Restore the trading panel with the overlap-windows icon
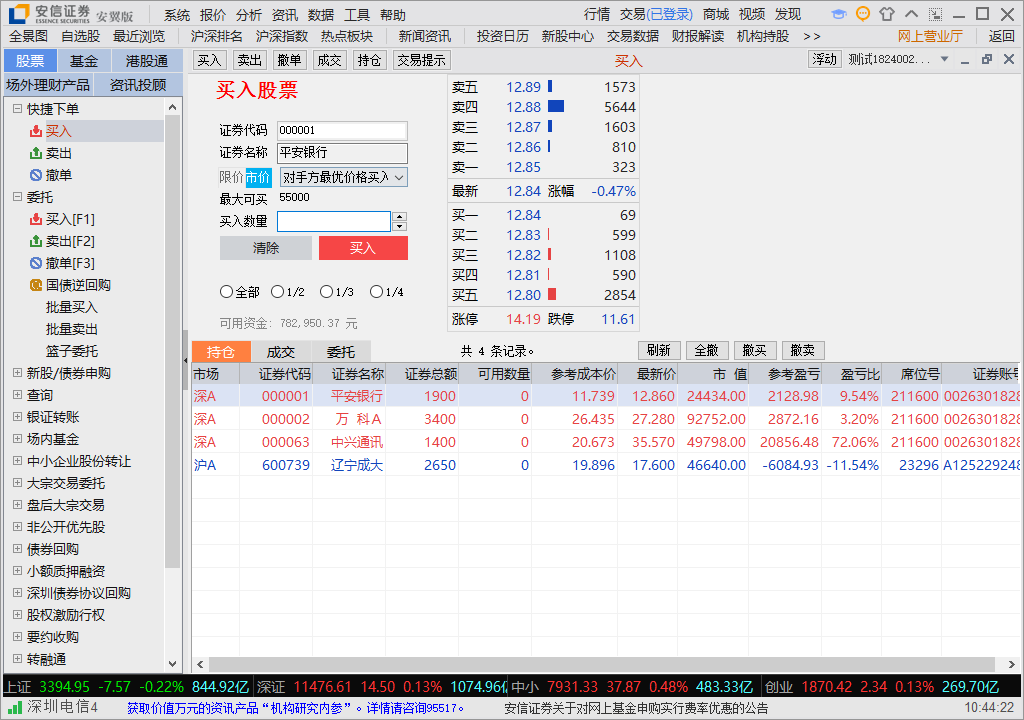 [x=987, y=59]
